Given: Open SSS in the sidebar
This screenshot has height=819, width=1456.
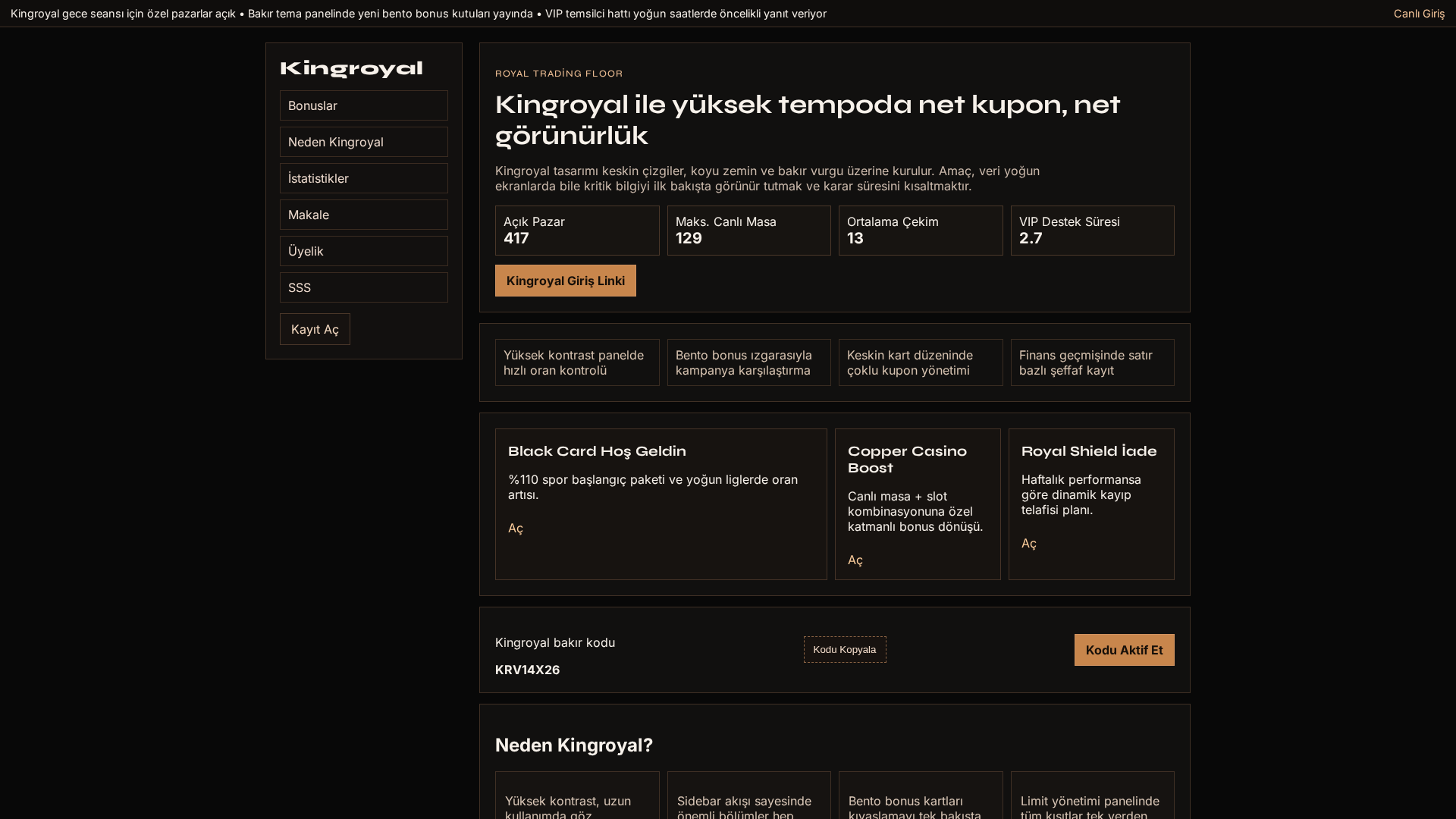Looking at the screenshot, I should (x=364, y=287).
